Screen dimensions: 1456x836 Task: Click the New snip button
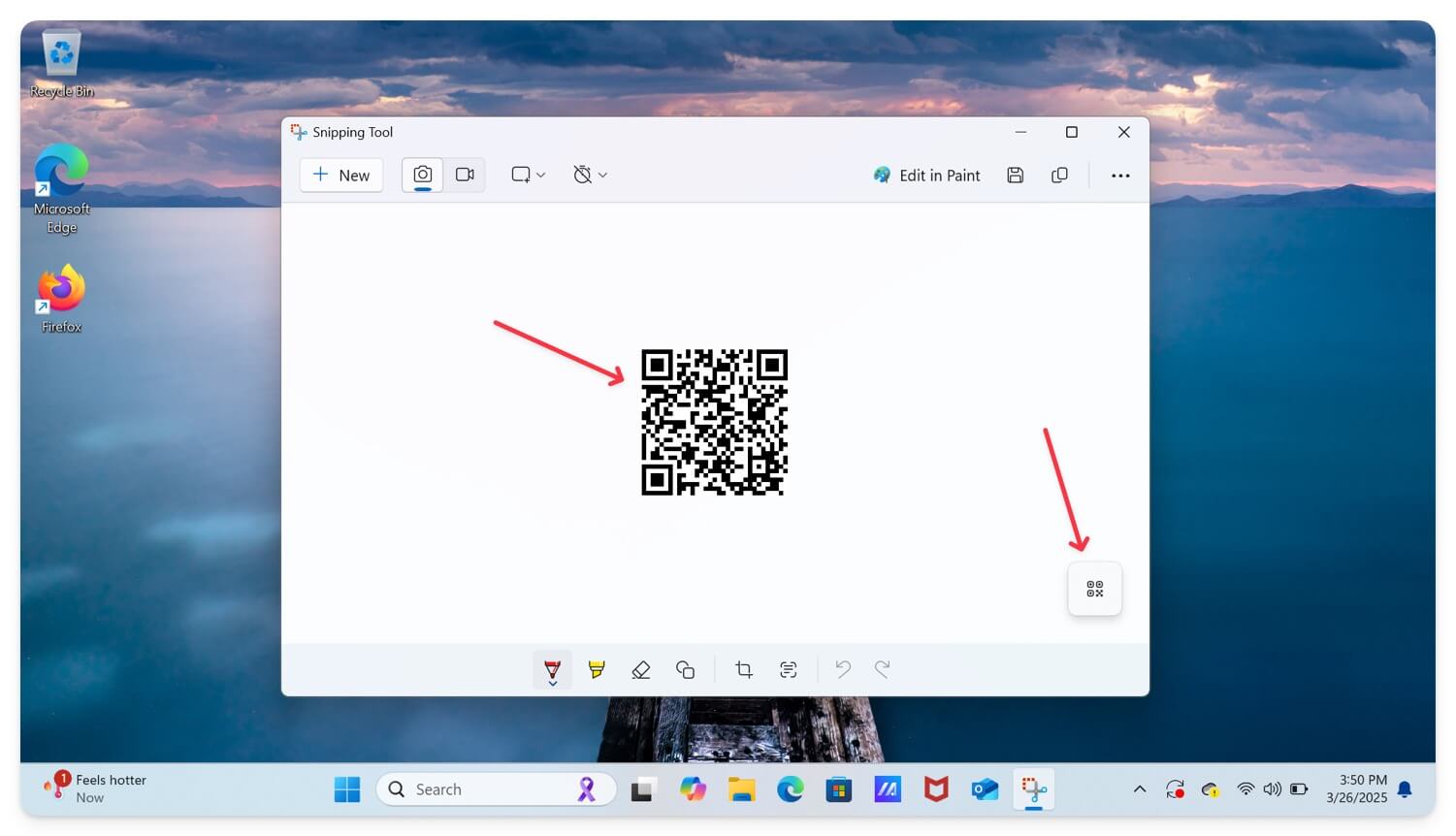341,176
